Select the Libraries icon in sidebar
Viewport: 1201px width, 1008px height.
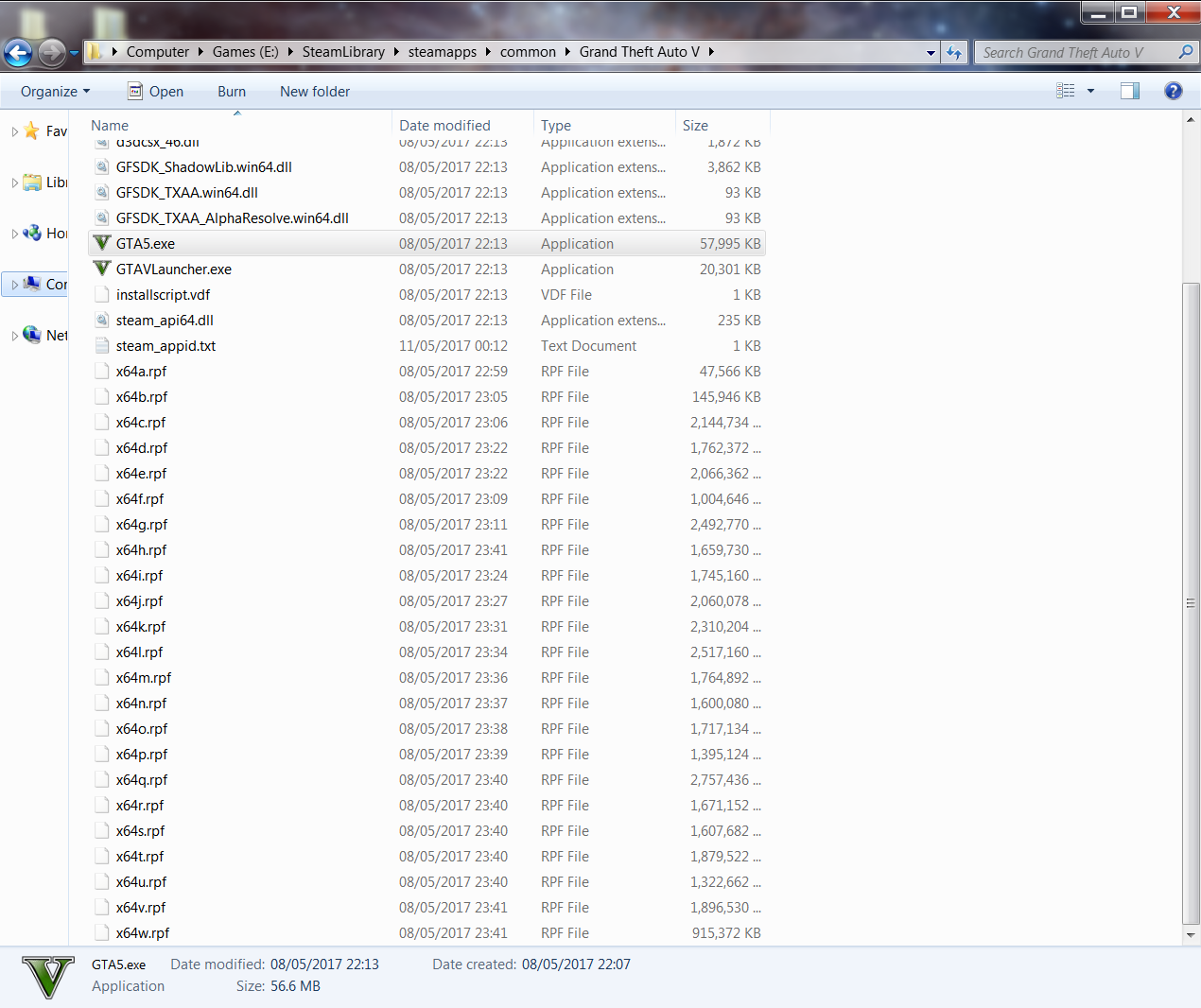click(x=32, y=182)
